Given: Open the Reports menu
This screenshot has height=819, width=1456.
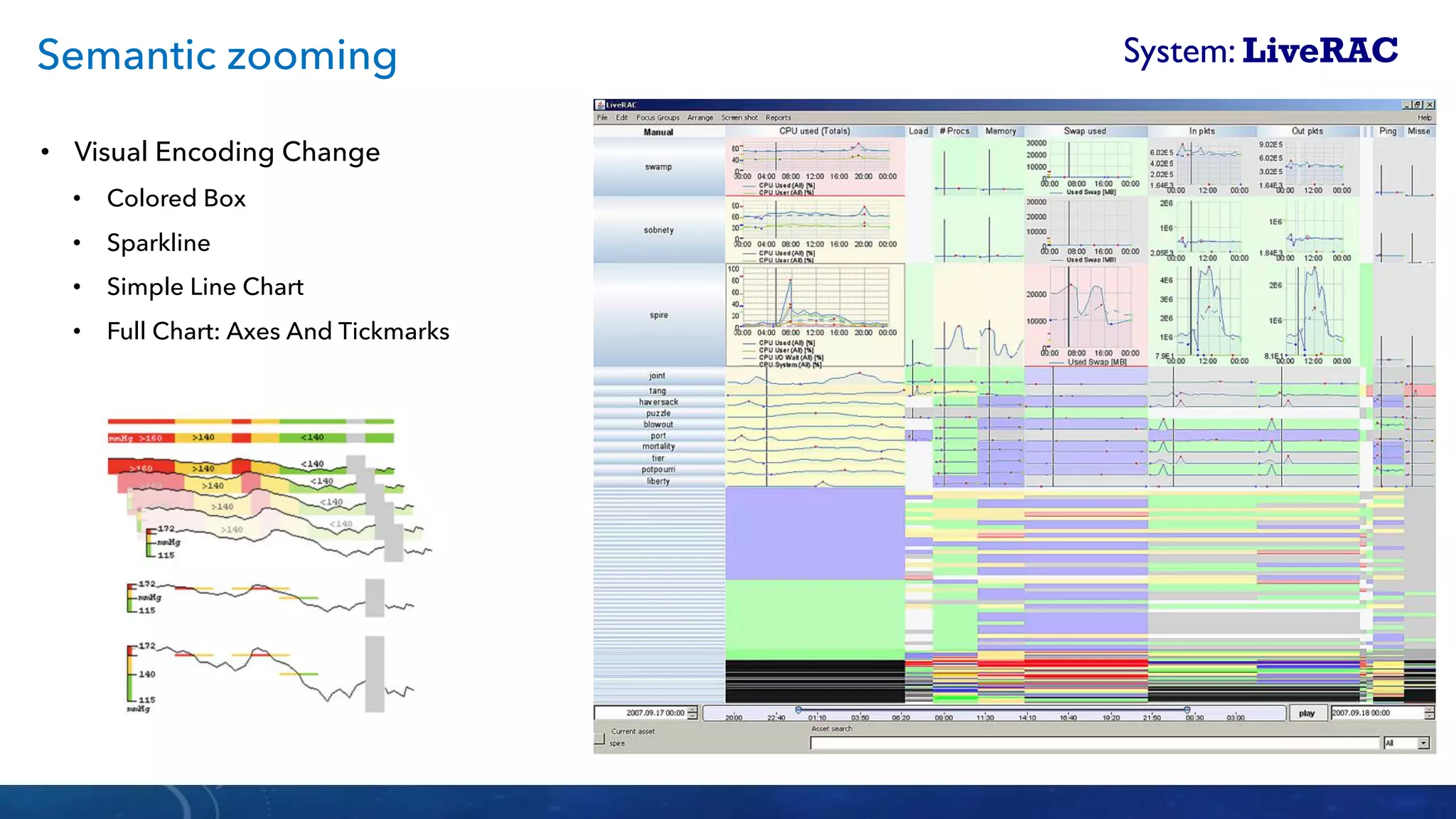Looking at the screenshot, I should pyautogui.click(x=778, y=118).
